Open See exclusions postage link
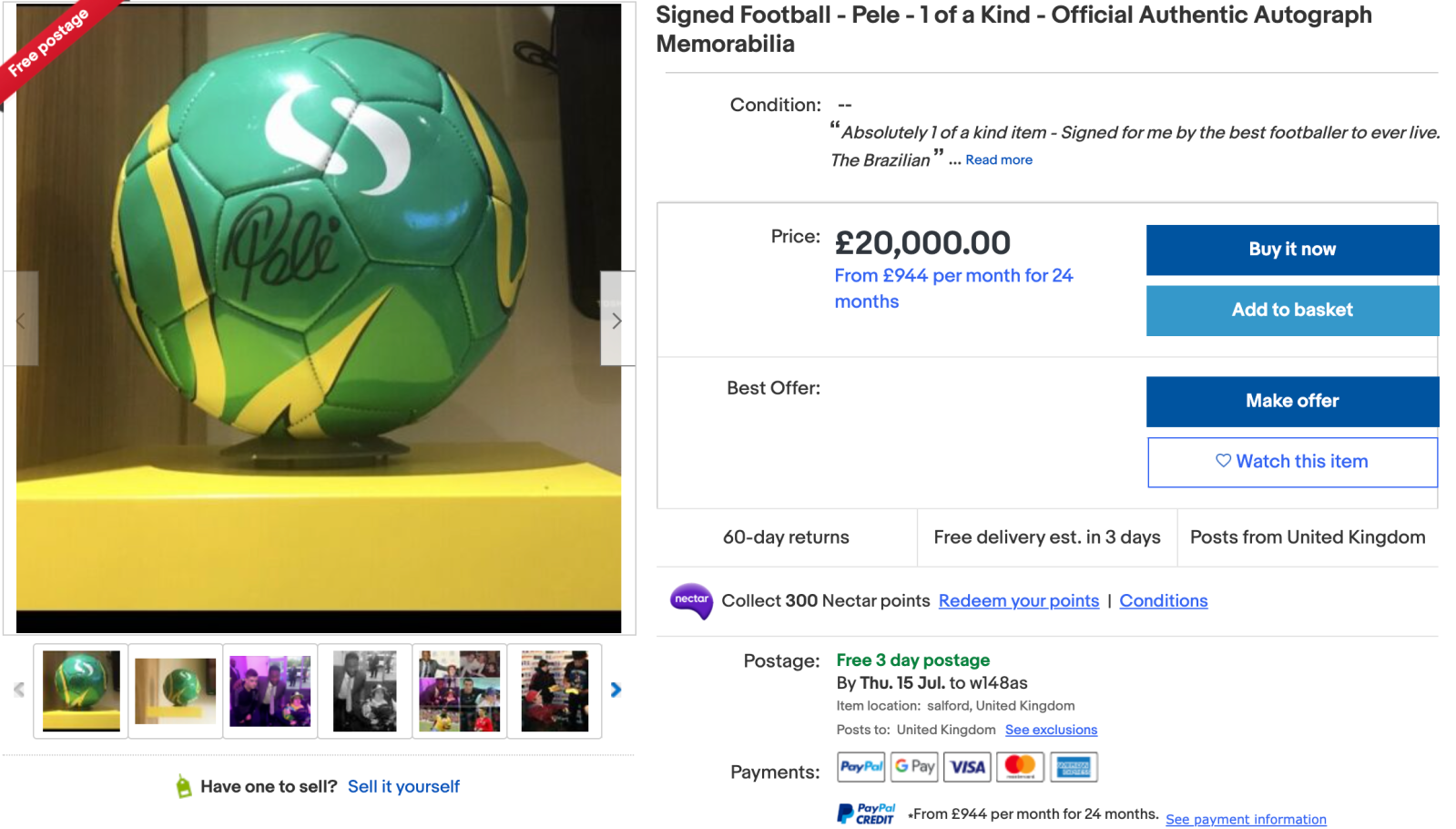The width and height of the screenshot is (1456, 829). 1051,731
